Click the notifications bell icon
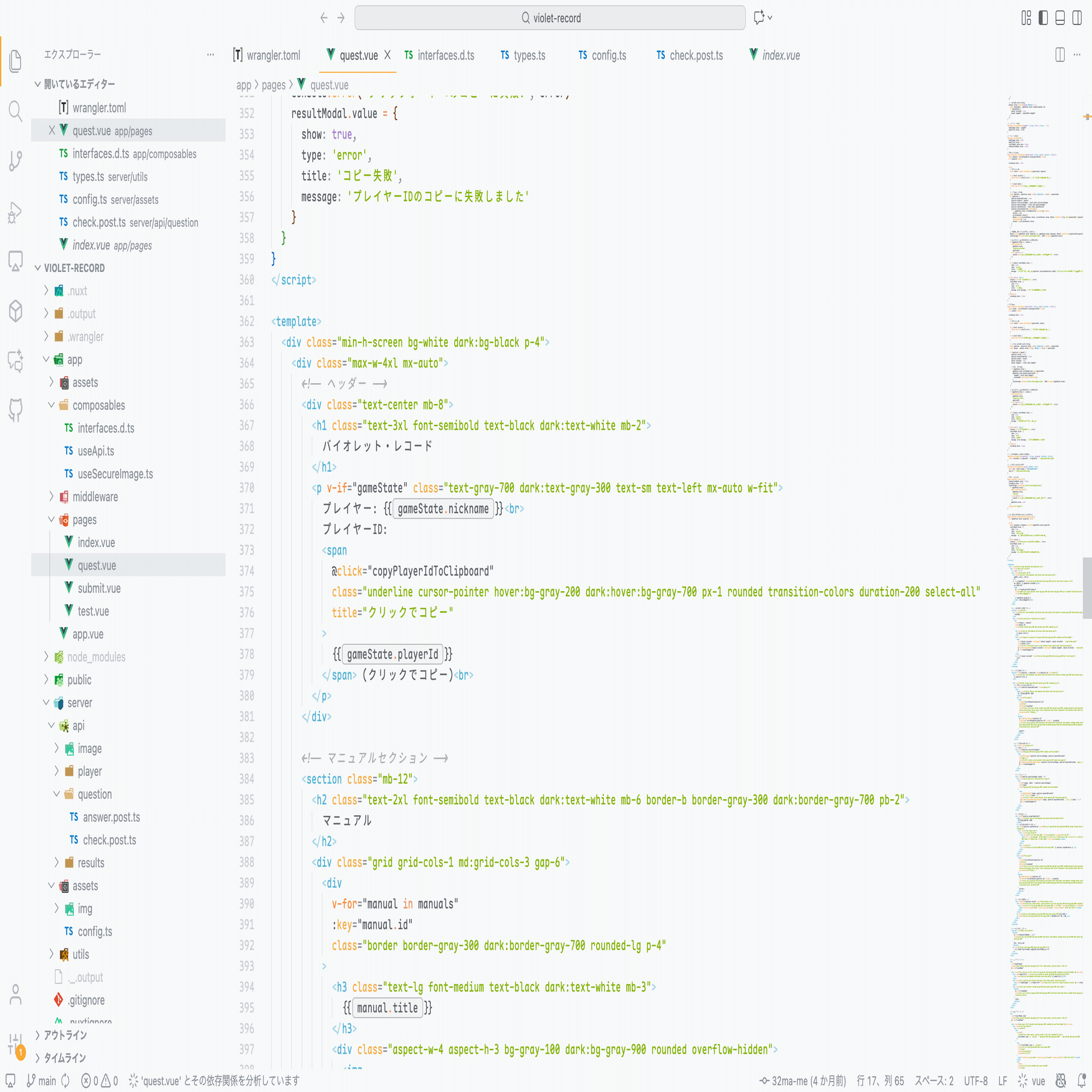1092x1092 pixels. [1081, 1080]
